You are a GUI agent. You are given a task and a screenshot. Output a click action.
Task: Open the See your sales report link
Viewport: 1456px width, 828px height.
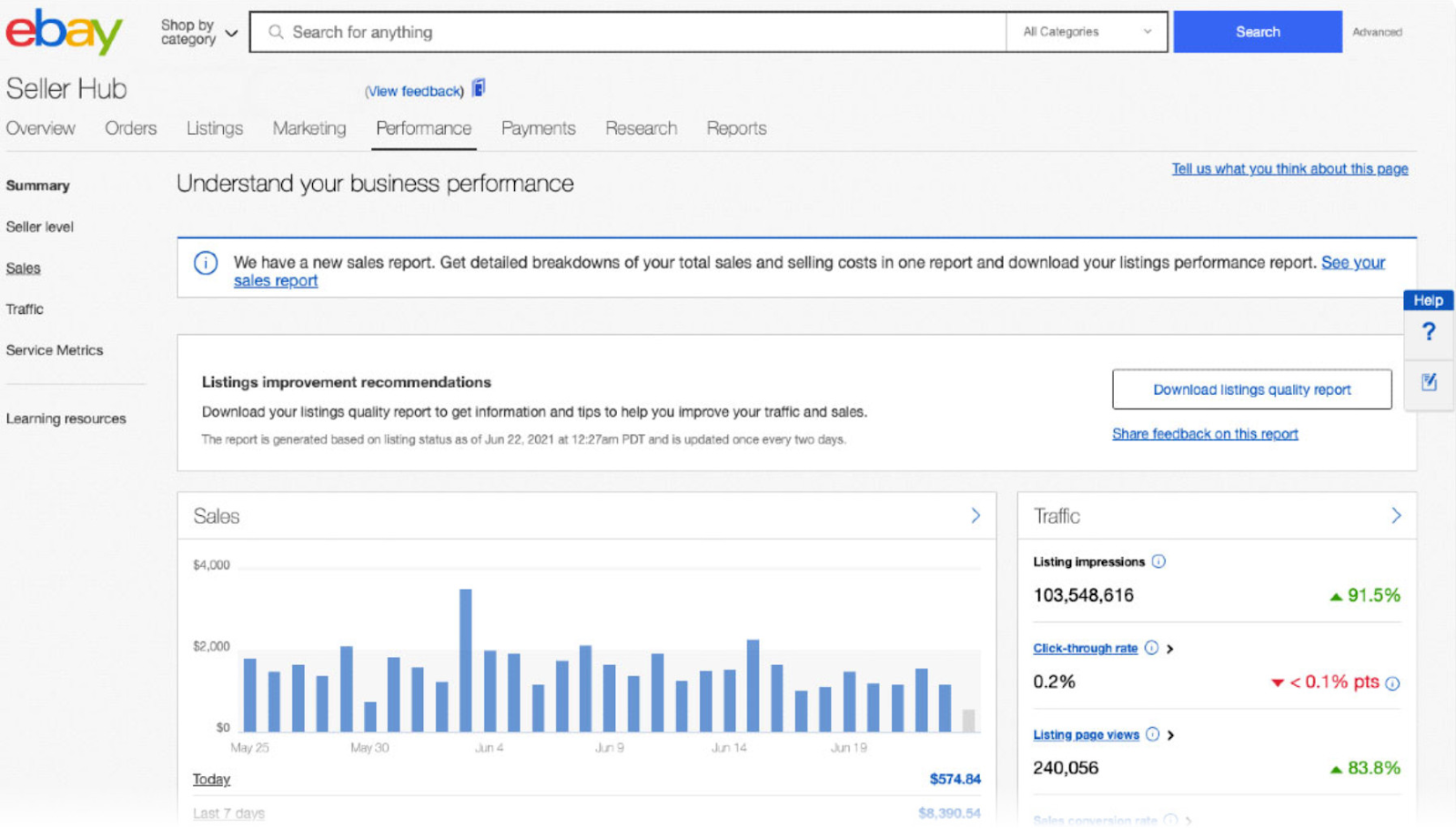(x=1353, y=262)
